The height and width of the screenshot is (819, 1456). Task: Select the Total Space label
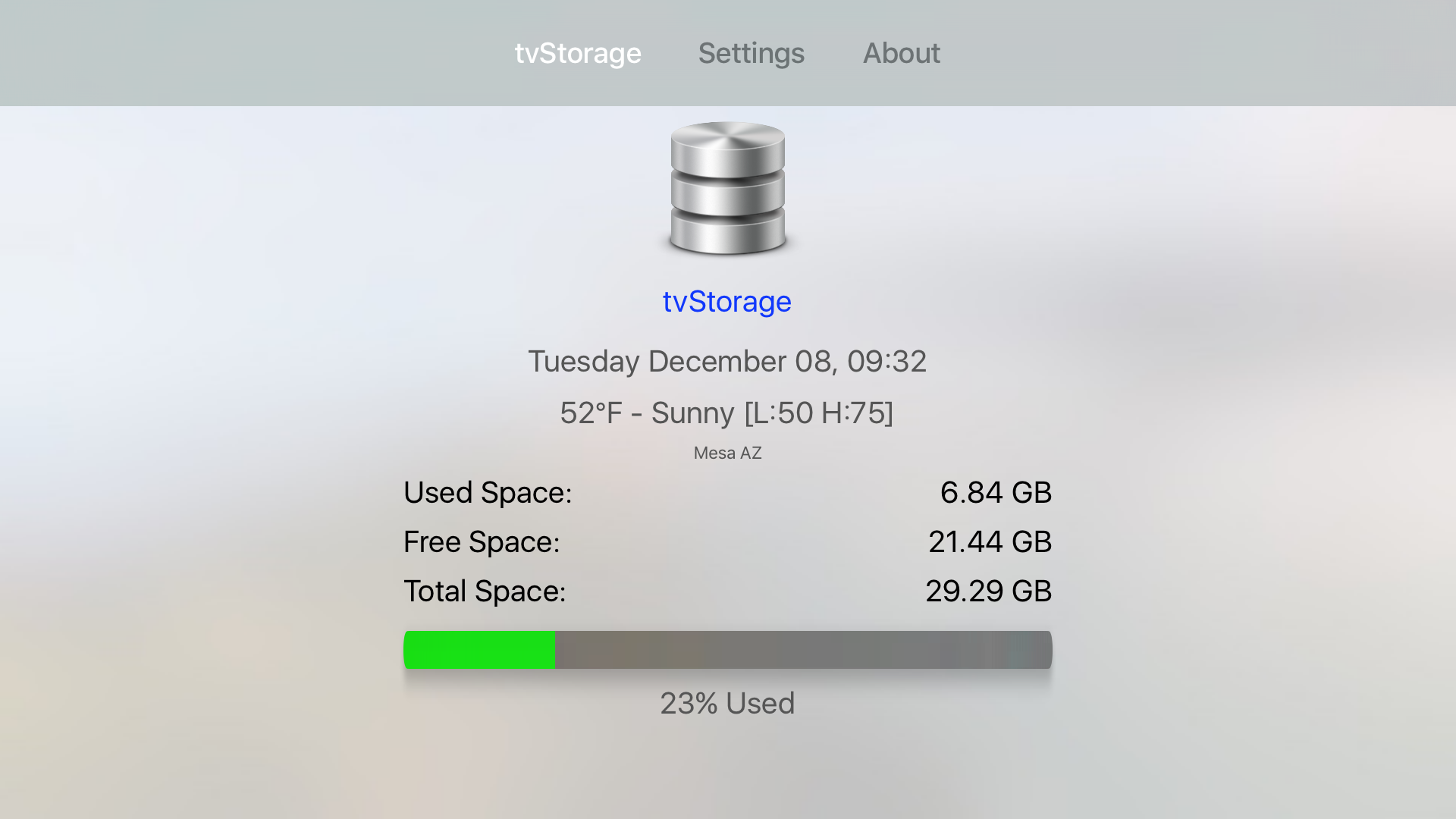click(x=485, y=591)
